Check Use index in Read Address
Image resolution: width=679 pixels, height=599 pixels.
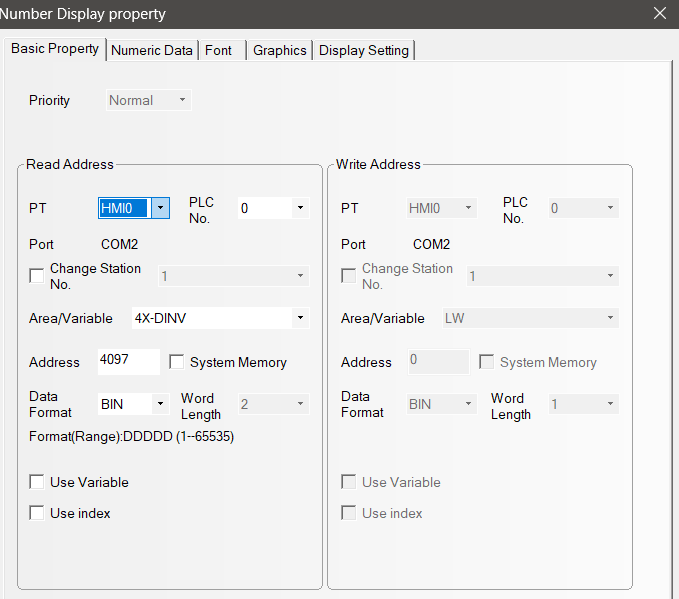[37, 513]
